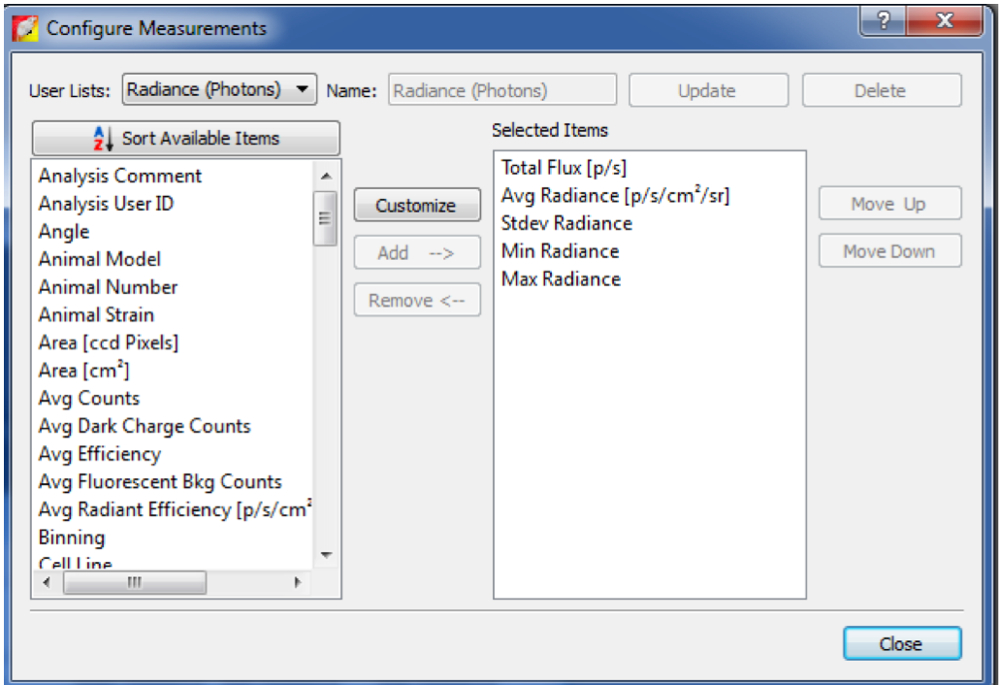The image size is (1000, 685).
Task: Click horizontal scrollbar right arrow
Action: [297, 582]
